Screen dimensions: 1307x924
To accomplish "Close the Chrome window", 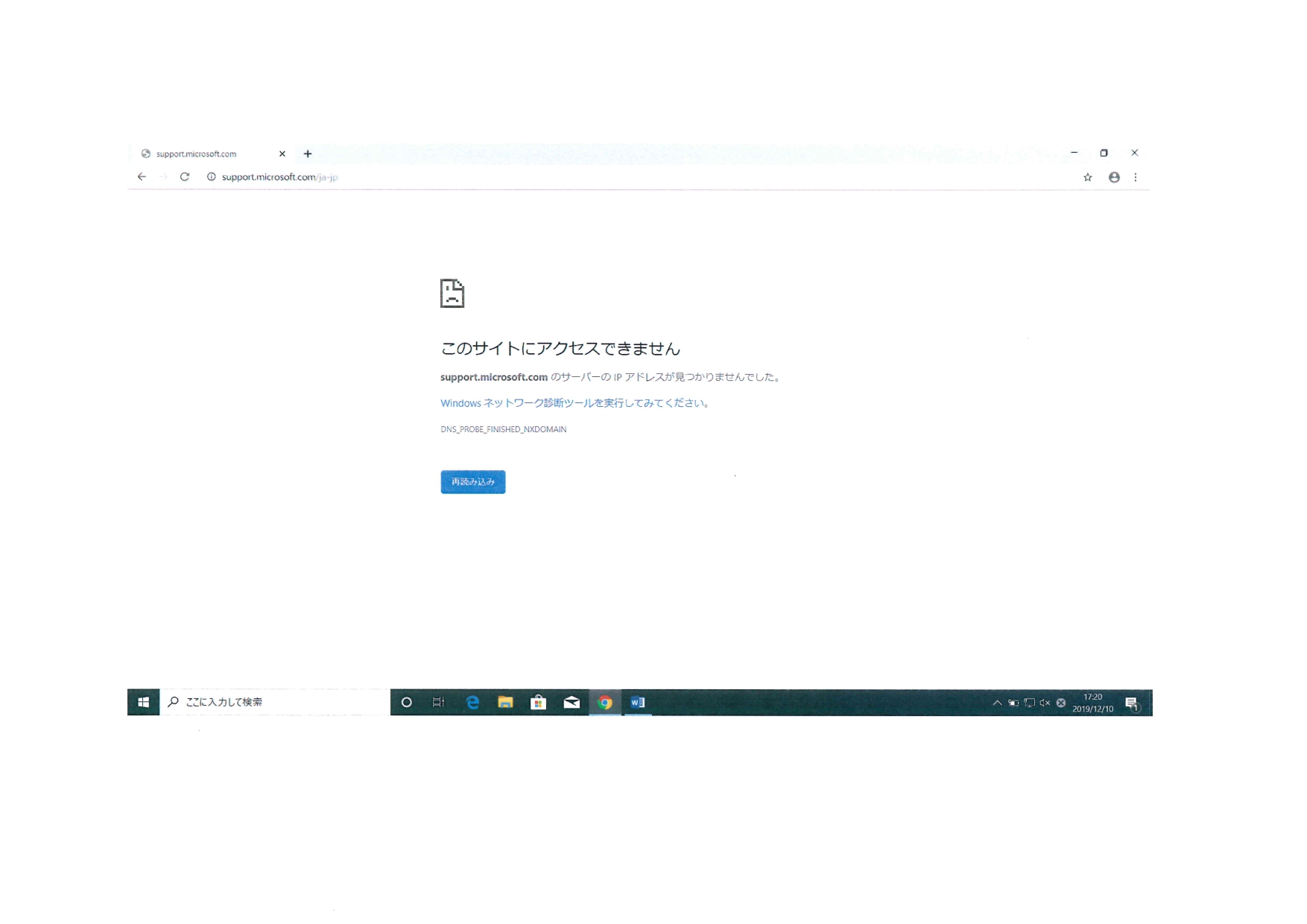I will [x=1135, y=153].
